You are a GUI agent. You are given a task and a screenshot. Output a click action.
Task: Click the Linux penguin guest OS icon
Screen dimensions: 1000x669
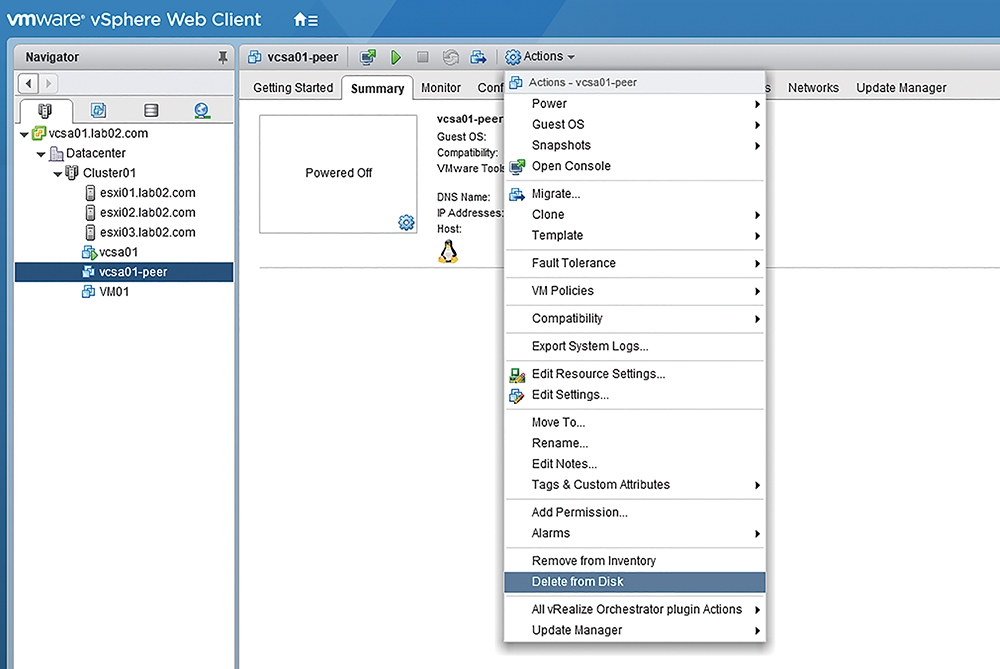[x=448, y=252]
